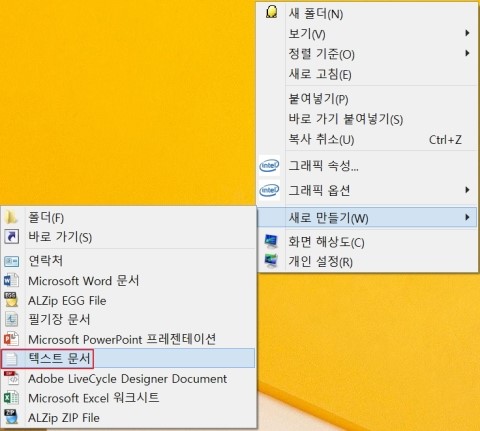Choose 바로 가기 붙여넣기(S)
Screen dimensions: 480x431
point(367,119)
